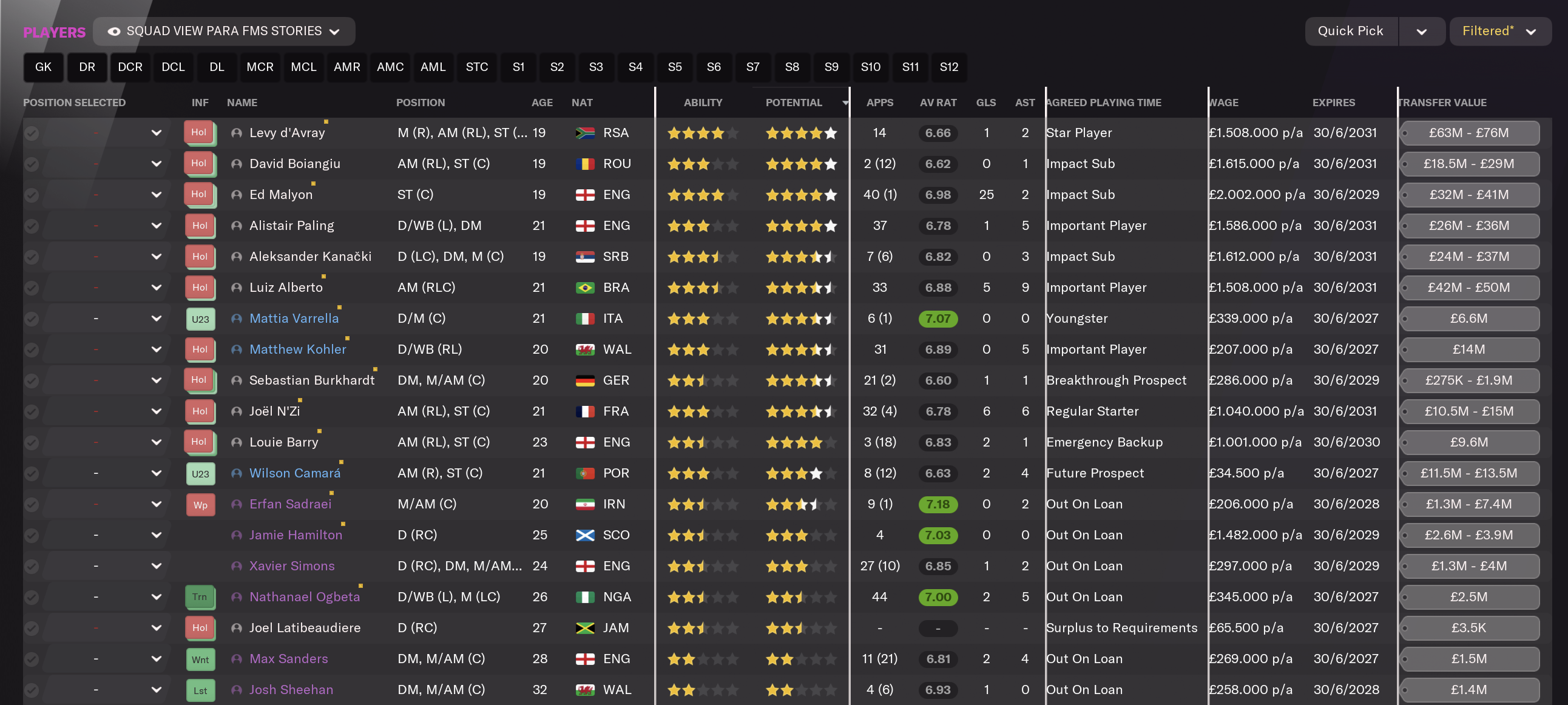The height and width of the screenshot is (705, 1568).
Task: Open Erfan Sadraei's player profile link
Action: tap(290, 504)
